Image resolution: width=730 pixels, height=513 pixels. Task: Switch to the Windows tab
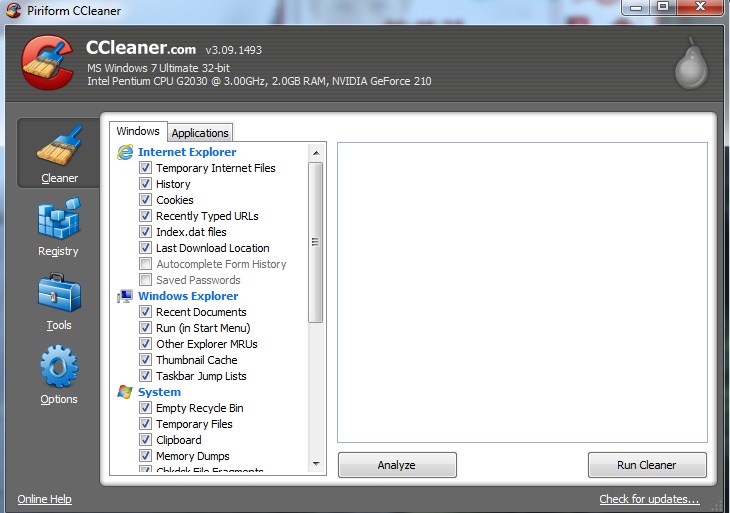click(138, 131)
